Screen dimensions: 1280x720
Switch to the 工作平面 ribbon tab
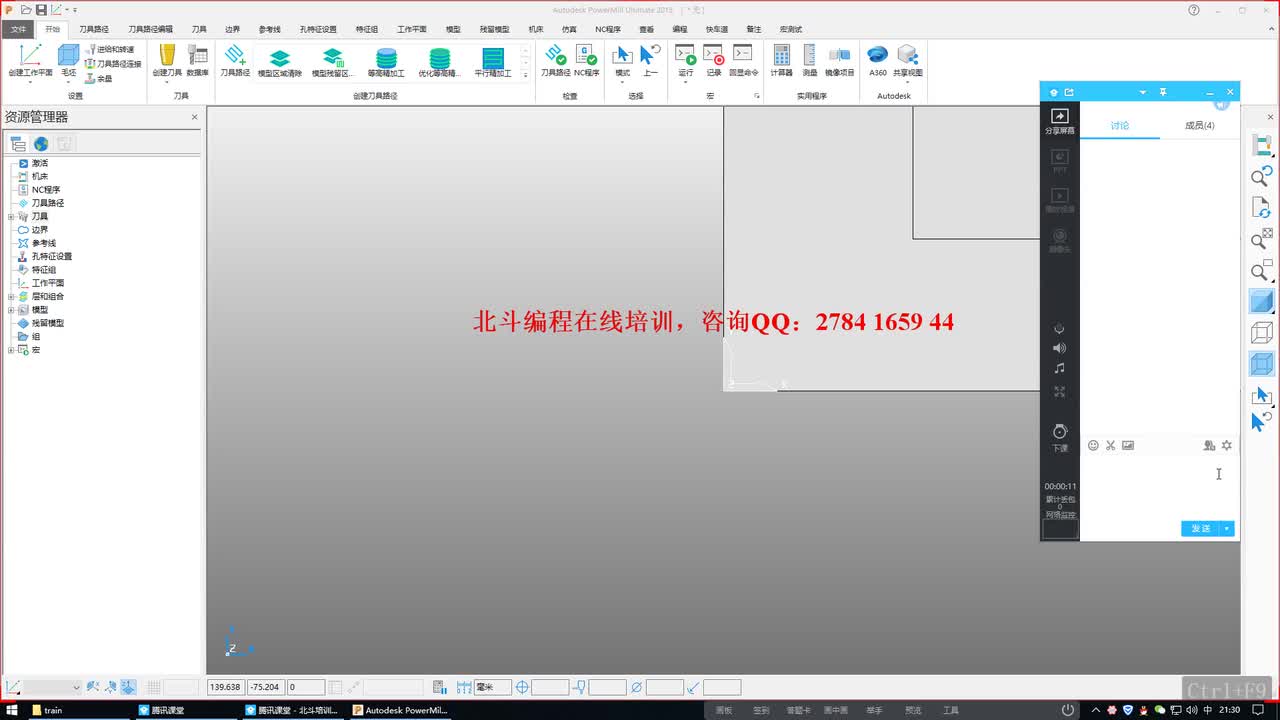[x=412, y=29]
